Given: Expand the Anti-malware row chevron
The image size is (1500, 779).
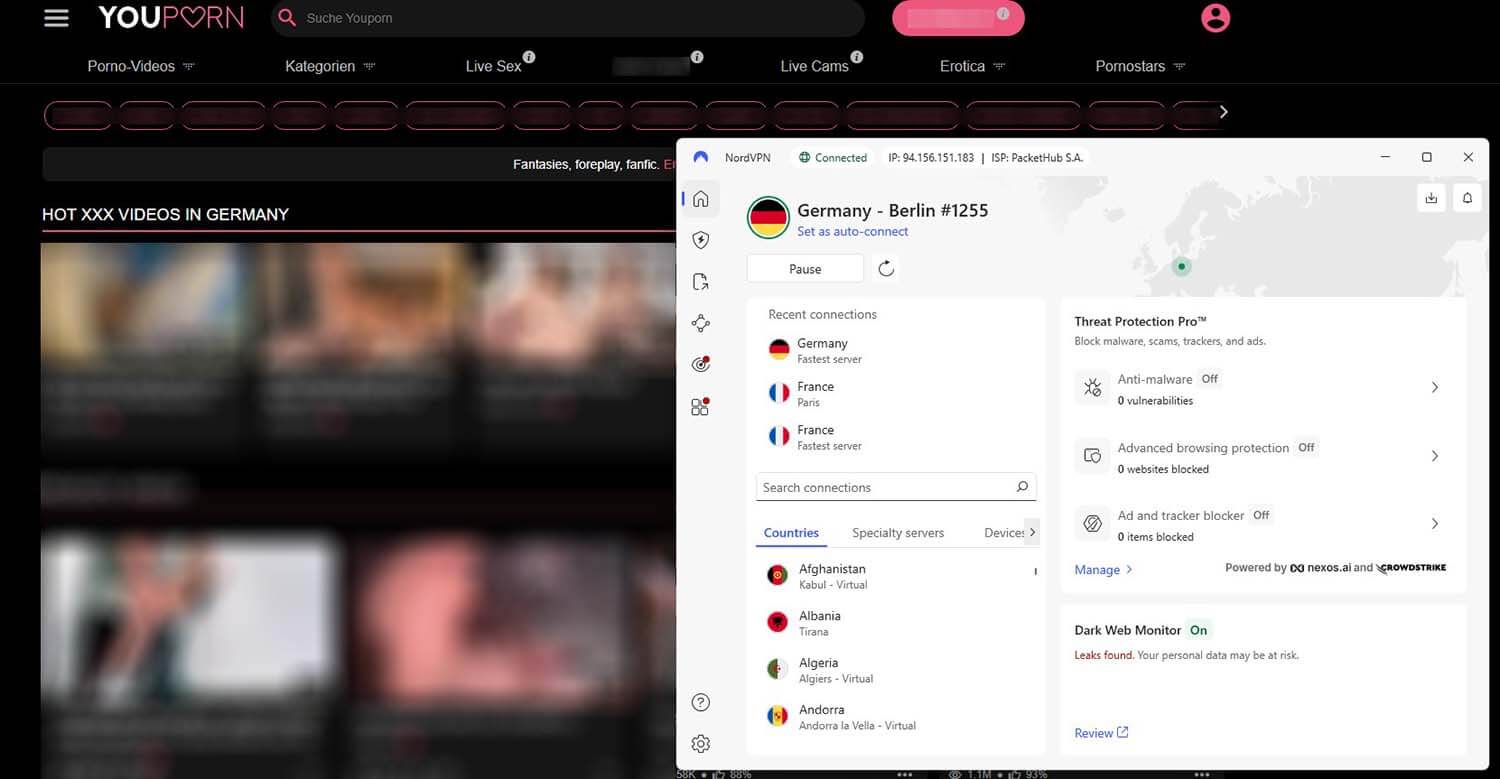Looking at the screenshot, I should (x=1435, y=387).
